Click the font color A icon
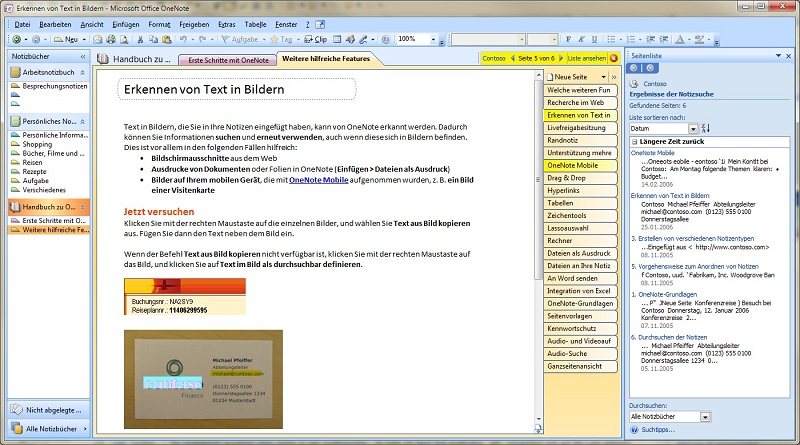Screen dimensions: 800x445 [680, 39]
